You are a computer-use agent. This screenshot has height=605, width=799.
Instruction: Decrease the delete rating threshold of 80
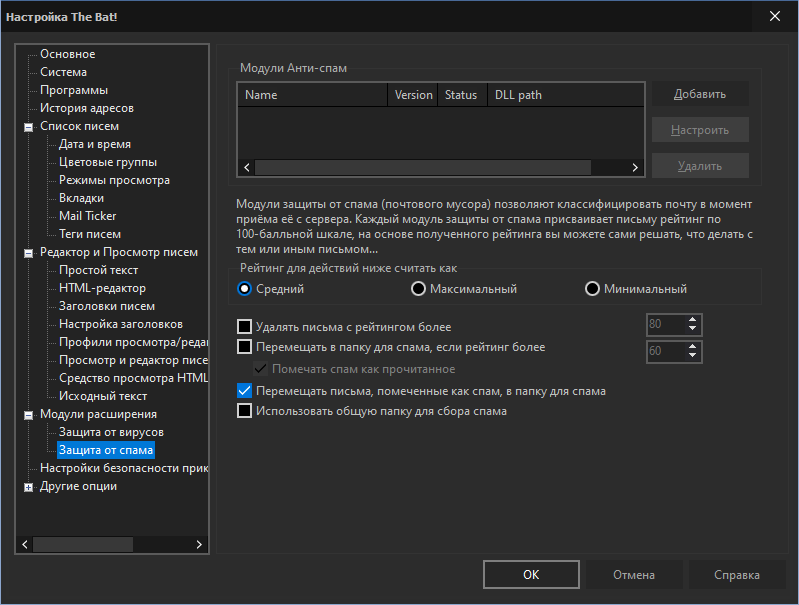(693, 328)
